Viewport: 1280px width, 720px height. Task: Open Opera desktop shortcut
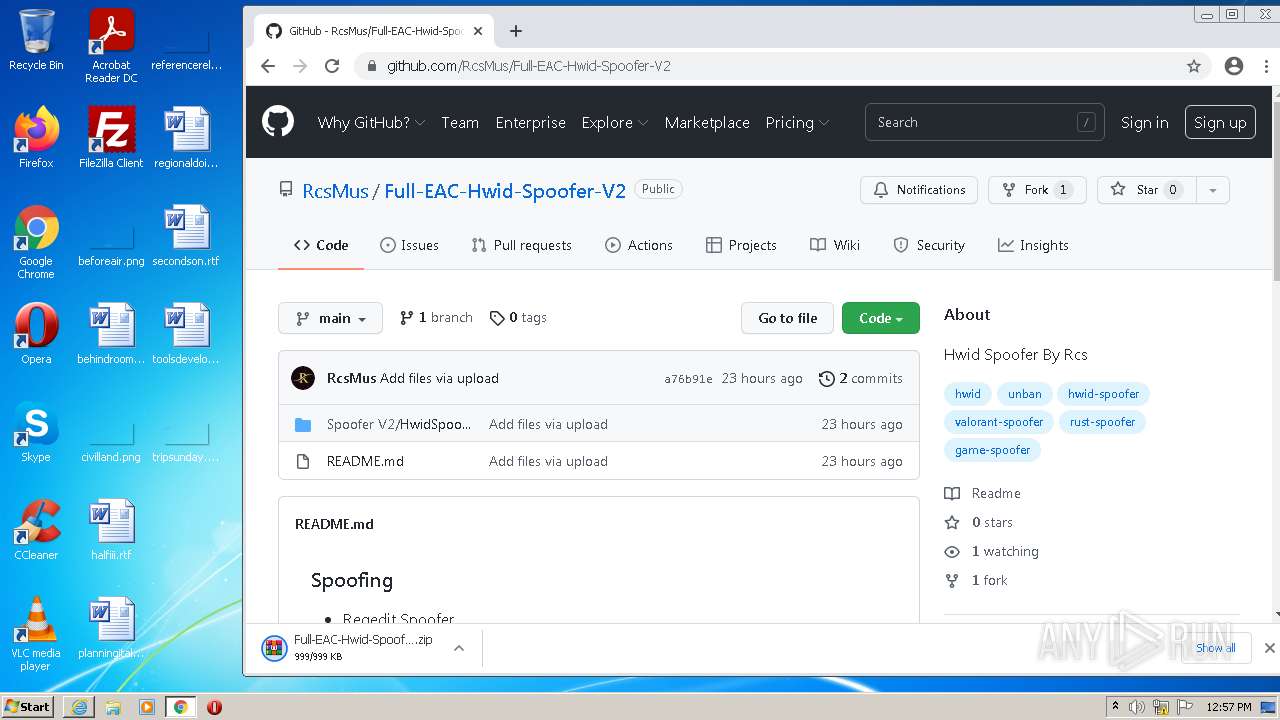[x=36, y=334]
